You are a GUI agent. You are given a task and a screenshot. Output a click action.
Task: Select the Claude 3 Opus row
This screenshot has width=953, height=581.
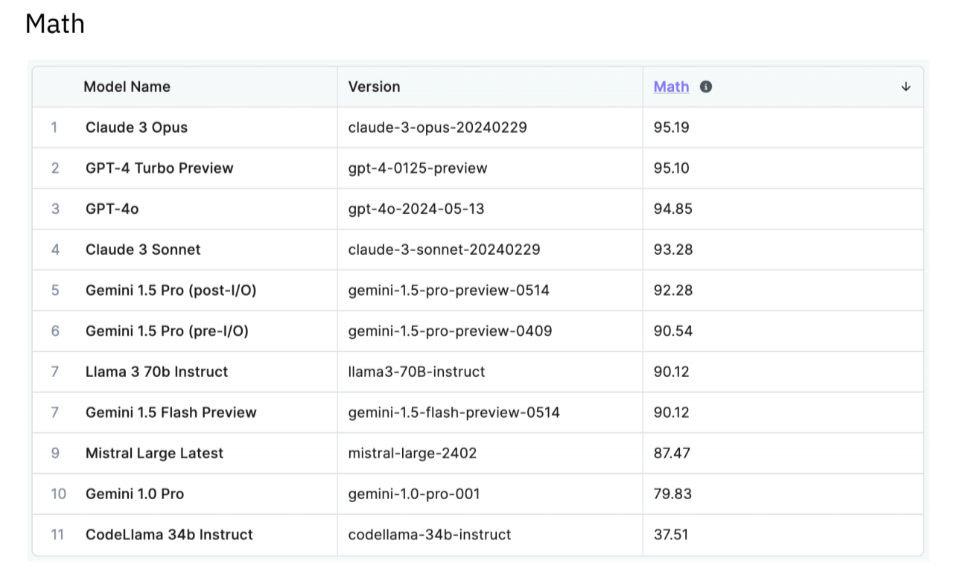(x=478, y=128)
